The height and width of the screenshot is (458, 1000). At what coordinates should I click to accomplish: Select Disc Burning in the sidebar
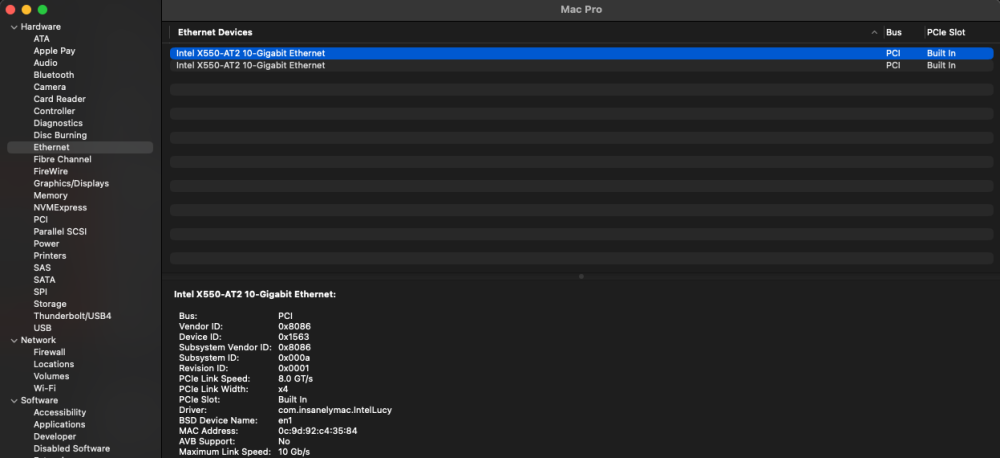coord(60,135)
